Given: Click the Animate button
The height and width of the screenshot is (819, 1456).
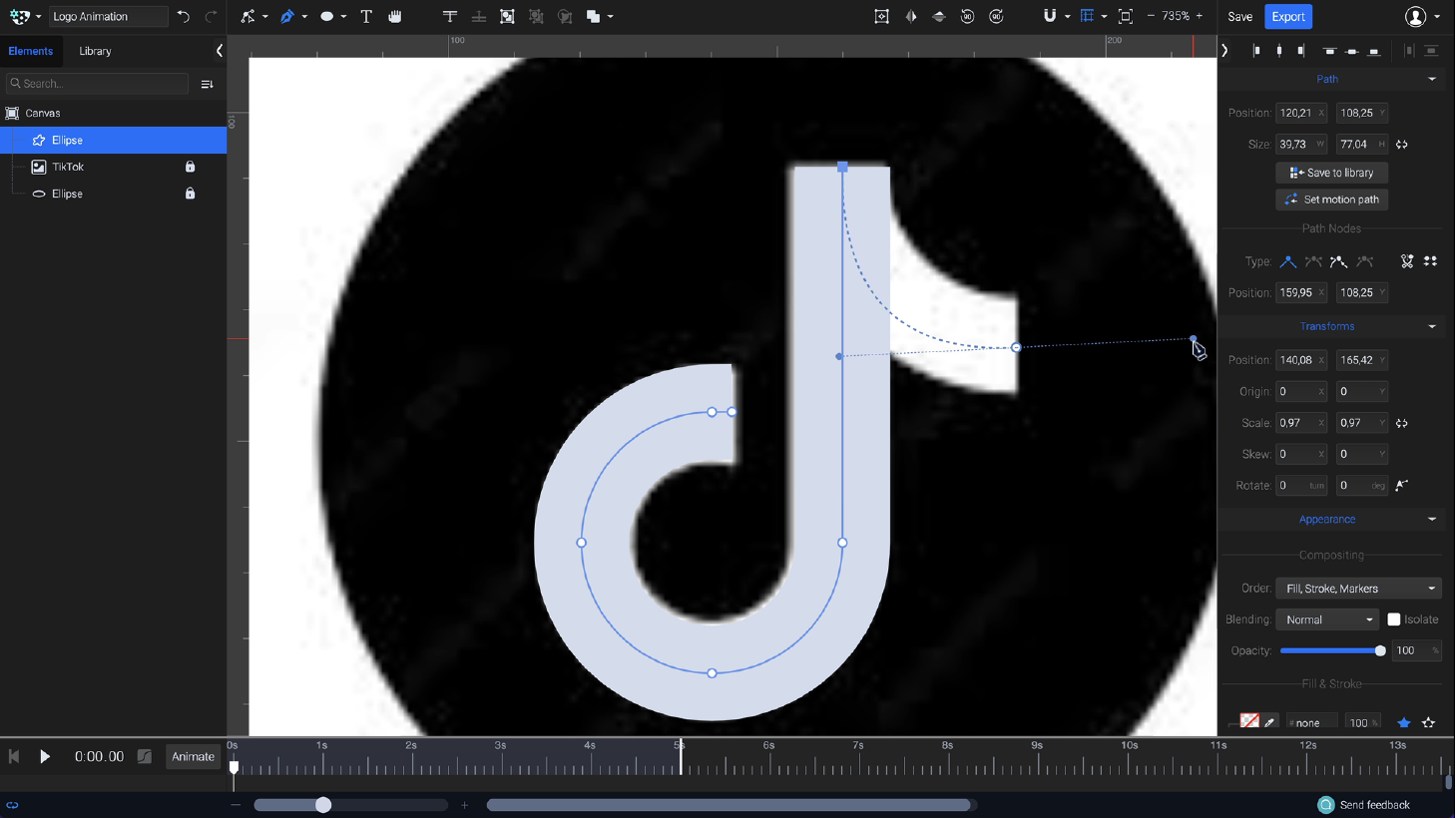Looking at the screenshot, I should click(x=193, y=757).
